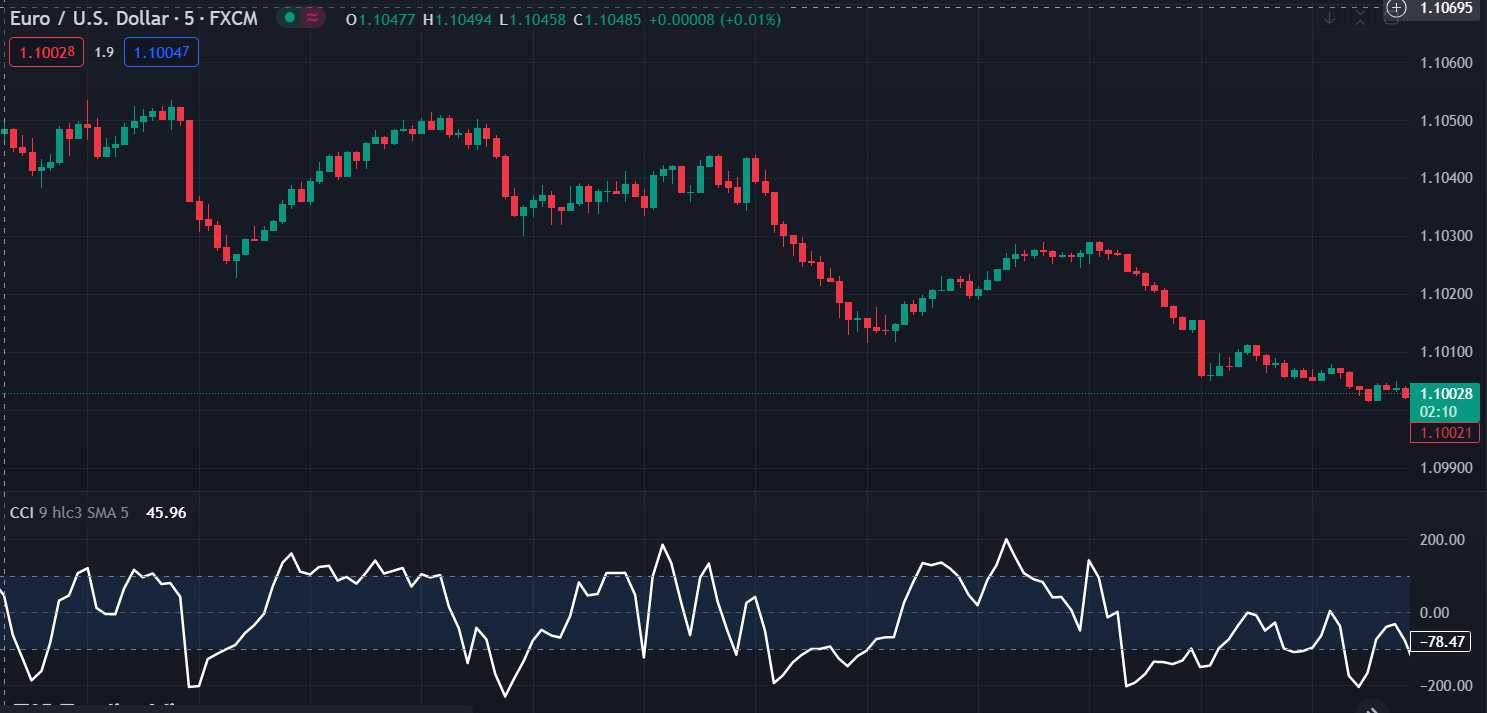
Task: Collapse the main chart pane
Action: 1360,18
